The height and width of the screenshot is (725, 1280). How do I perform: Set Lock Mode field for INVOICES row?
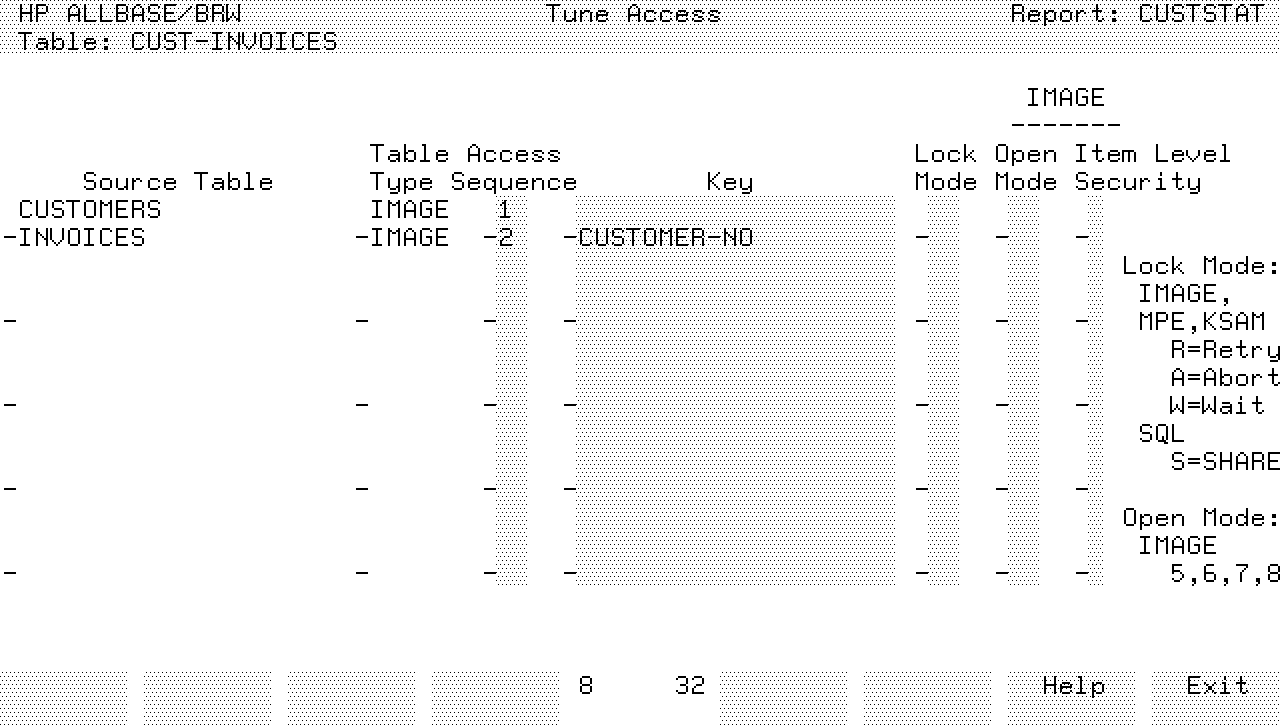point(942,238)
